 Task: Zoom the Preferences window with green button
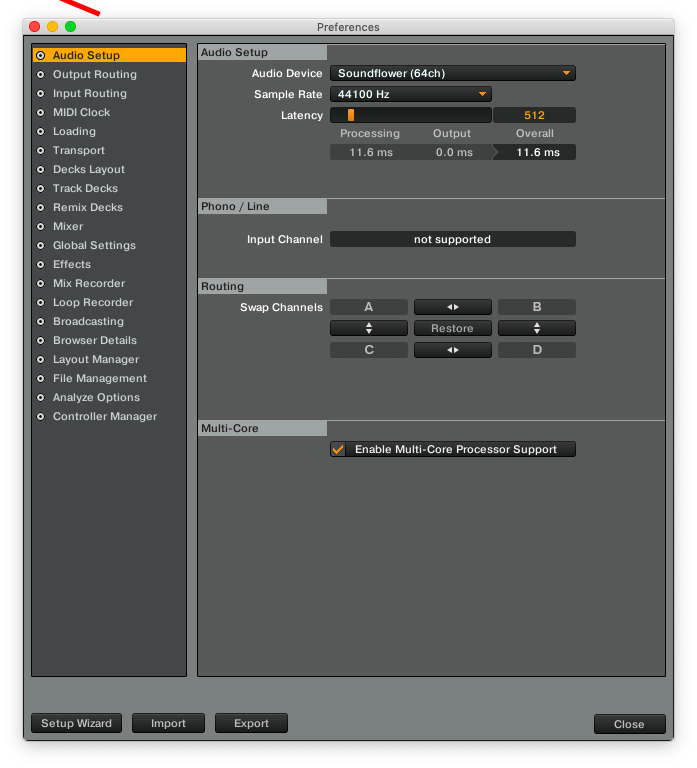click(71, 26)
